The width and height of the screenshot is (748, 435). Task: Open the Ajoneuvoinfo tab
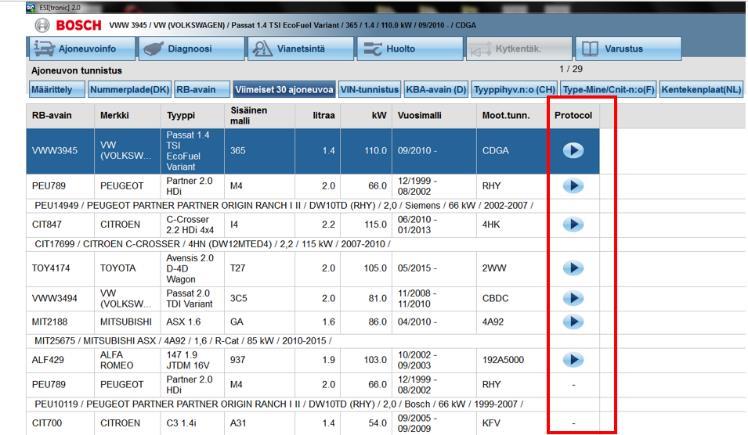click(x=82, y=49)
